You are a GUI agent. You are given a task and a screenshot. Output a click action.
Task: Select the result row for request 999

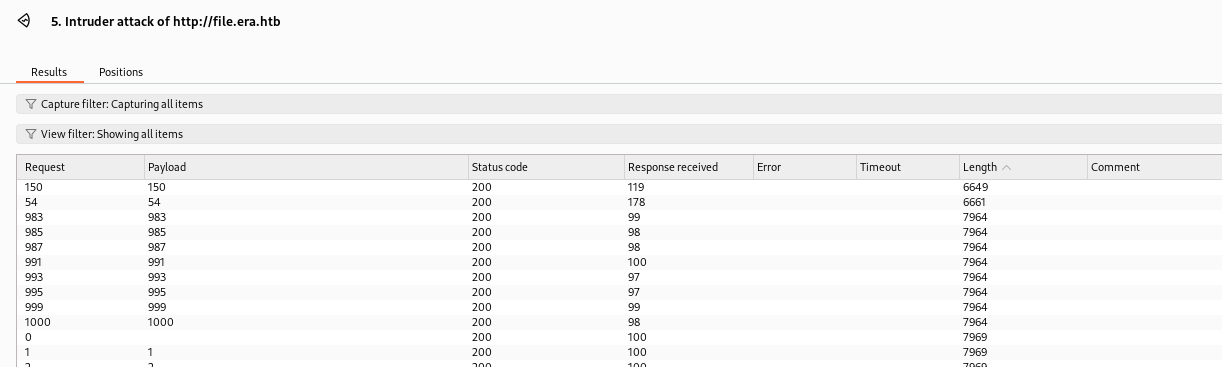tap(619, 307)
